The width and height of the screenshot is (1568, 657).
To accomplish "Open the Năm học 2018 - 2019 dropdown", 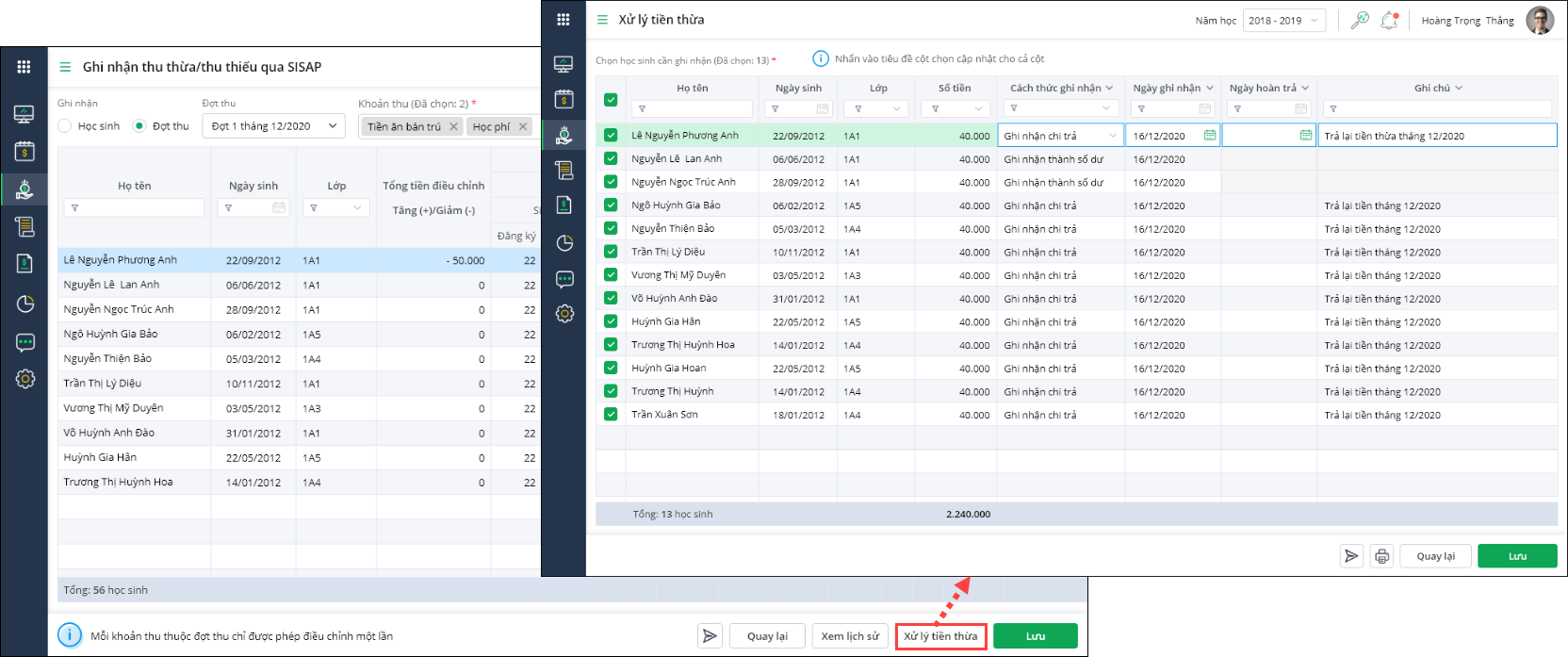I will click(1284, 21).
